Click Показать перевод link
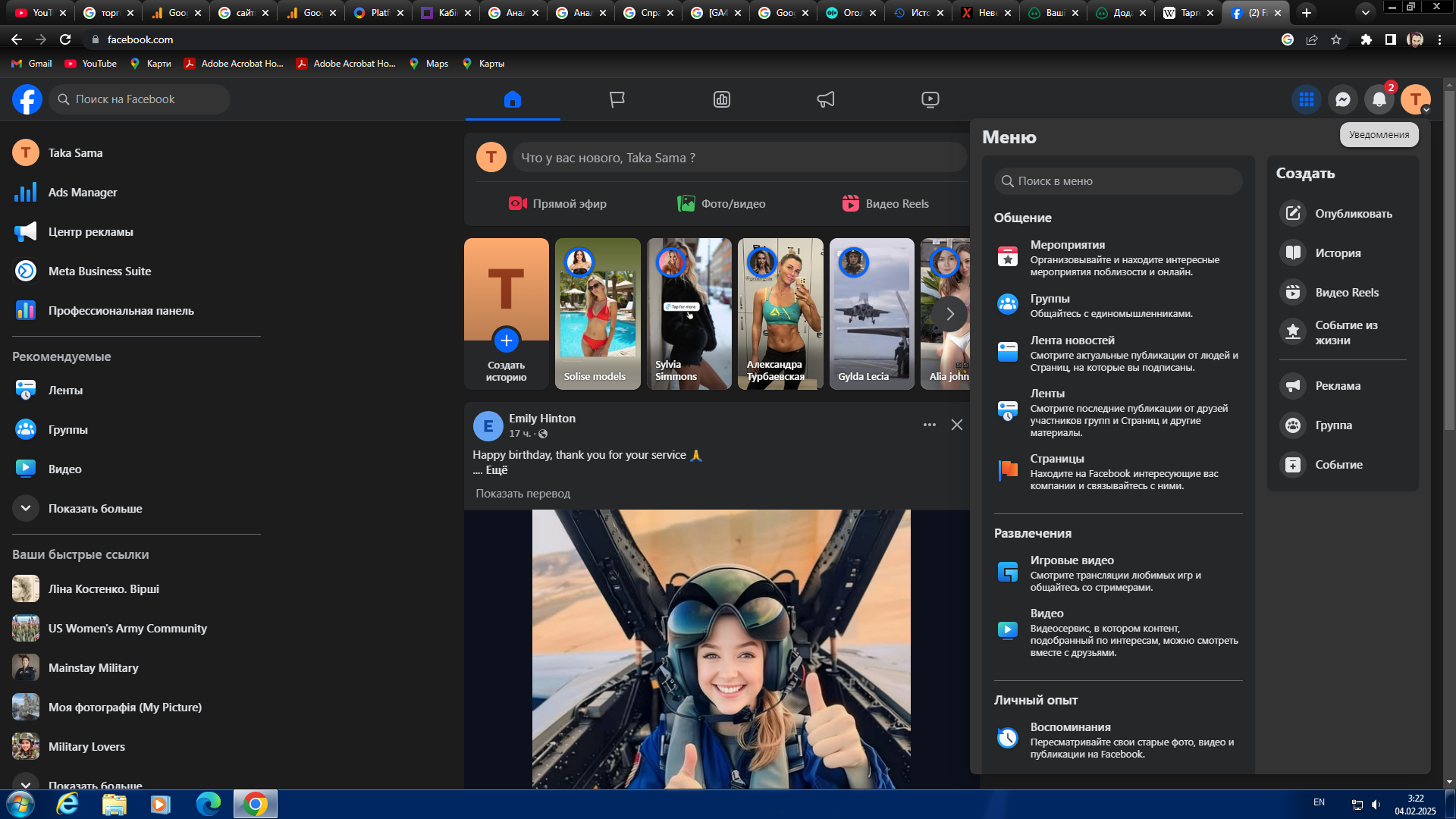 point(522,494)
